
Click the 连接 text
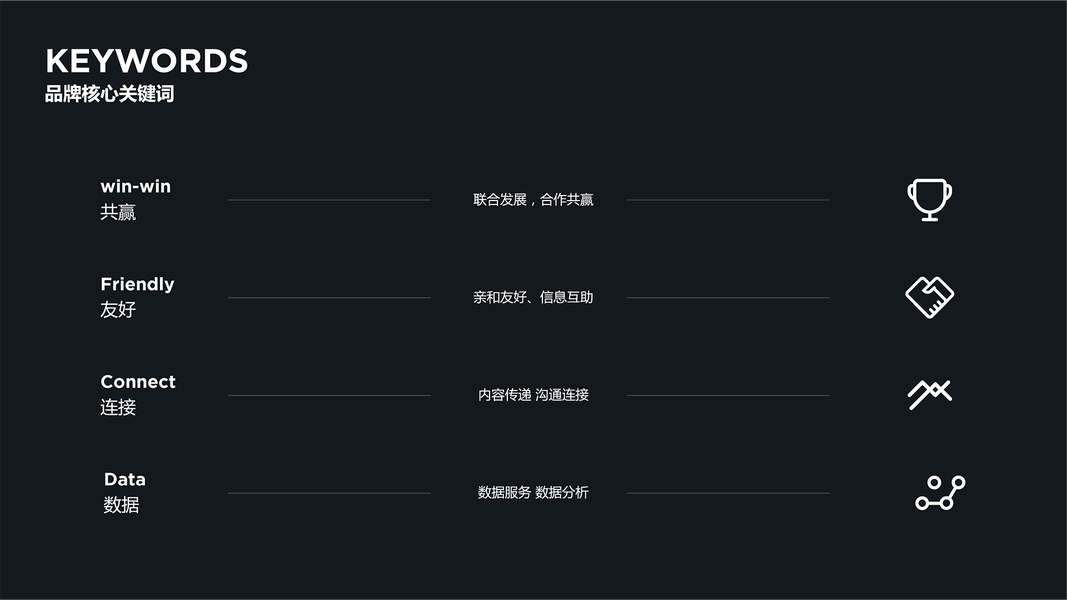click(x=118, y=408)
